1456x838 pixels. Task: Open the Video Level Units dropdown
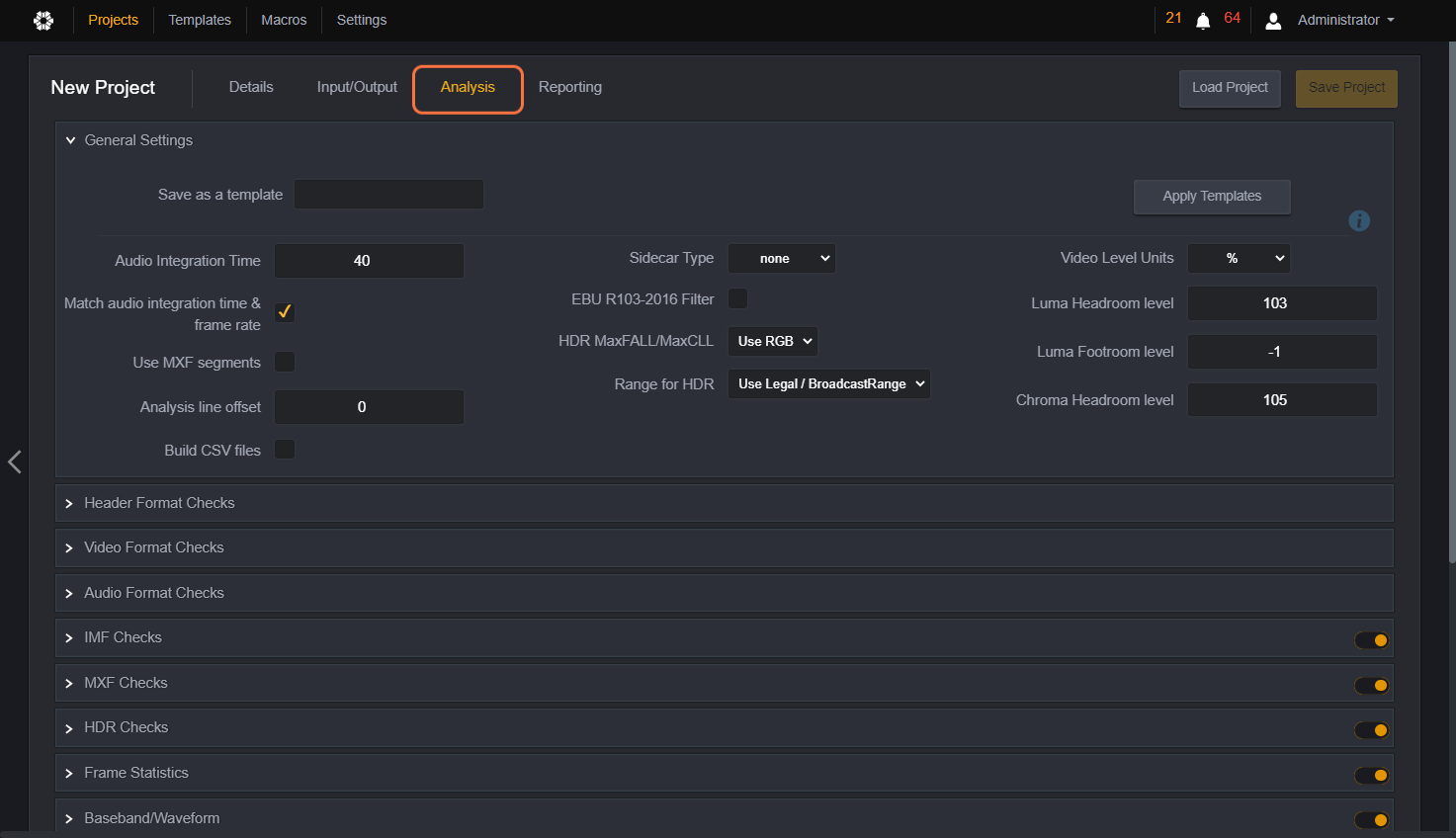click(1239, 258)
